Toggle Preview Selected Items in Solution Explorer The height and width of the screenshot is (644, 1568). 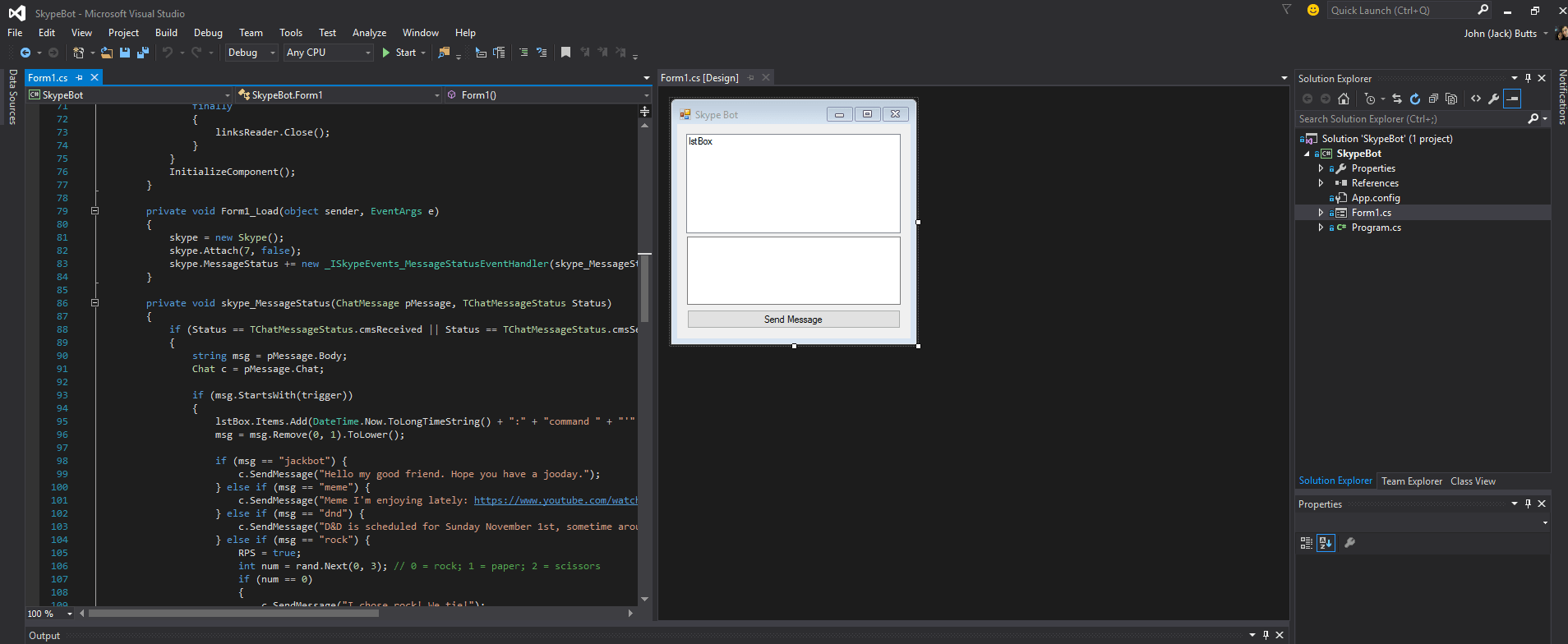[1512, 99]
